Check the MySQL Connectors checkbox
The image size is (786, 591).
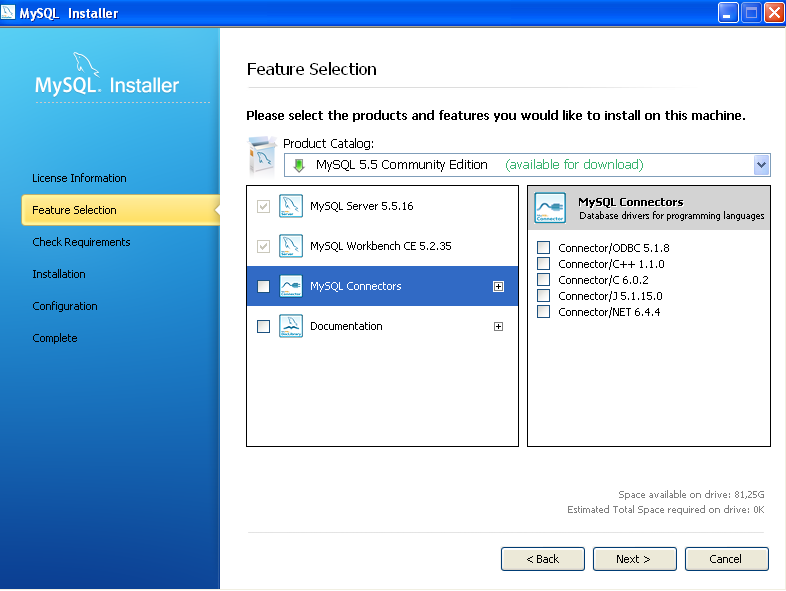pos(263,286)
